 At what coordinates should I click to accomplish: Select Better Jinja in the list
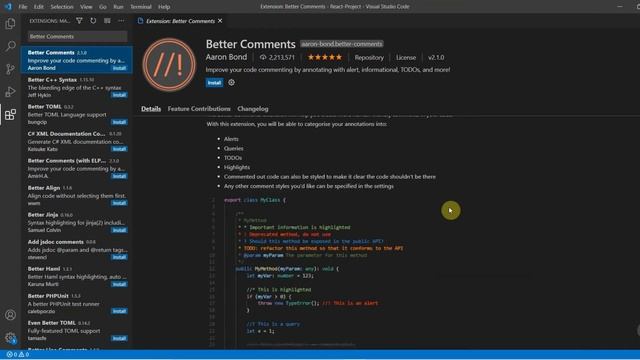click(77, 222)
